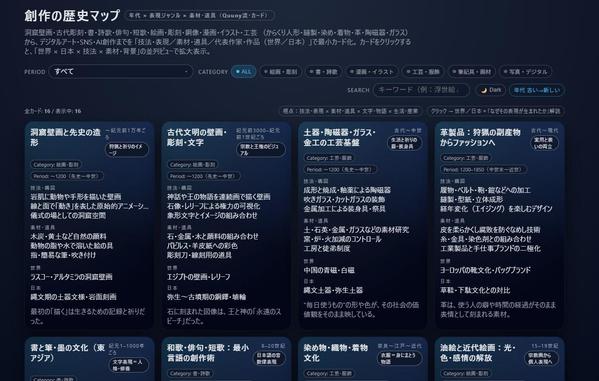
Task: Click the tag pill in 革製品 card header
Action: (544, 143)
